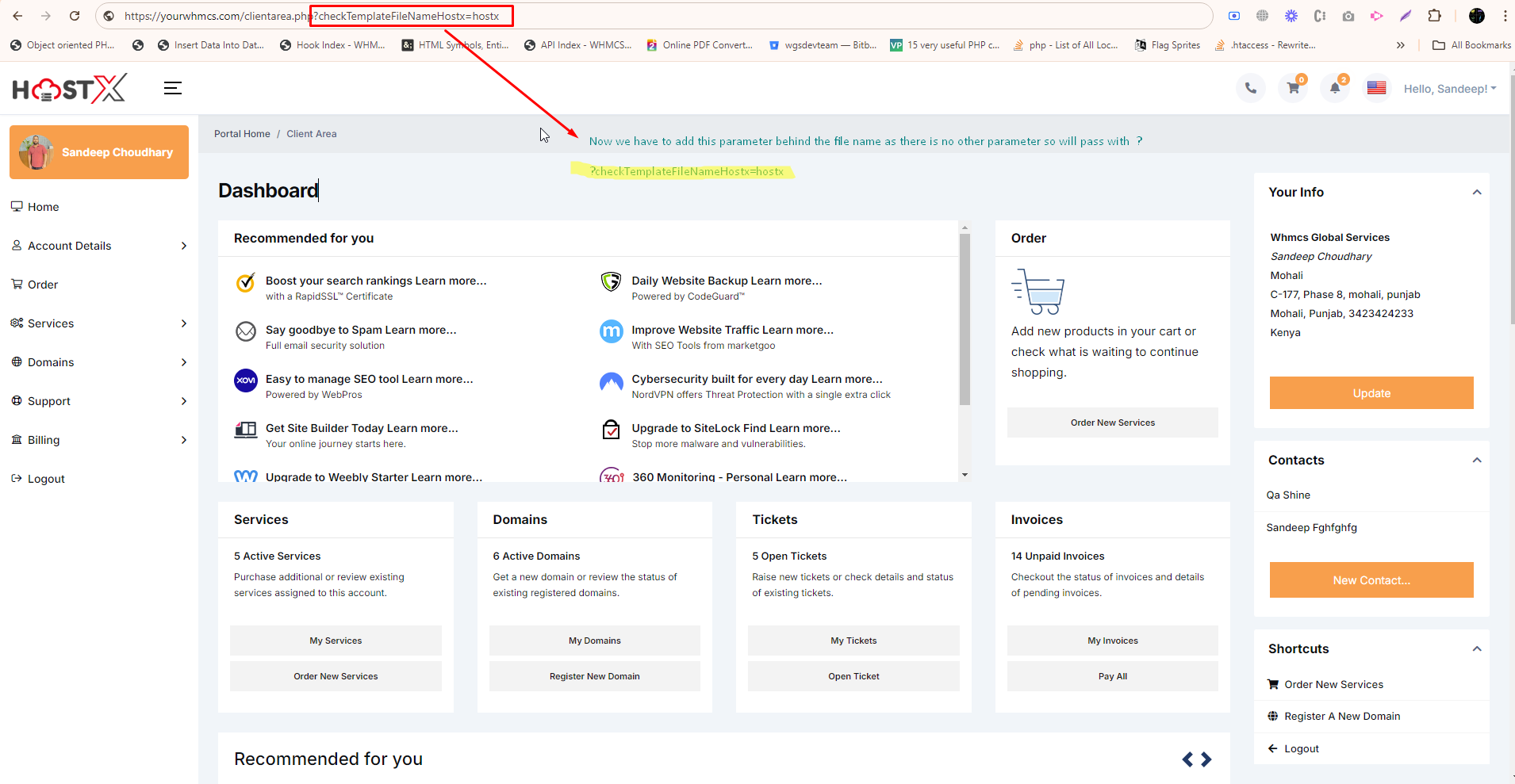
Task: Collapse the Your Info panel
Action: tap(1477, 193)
